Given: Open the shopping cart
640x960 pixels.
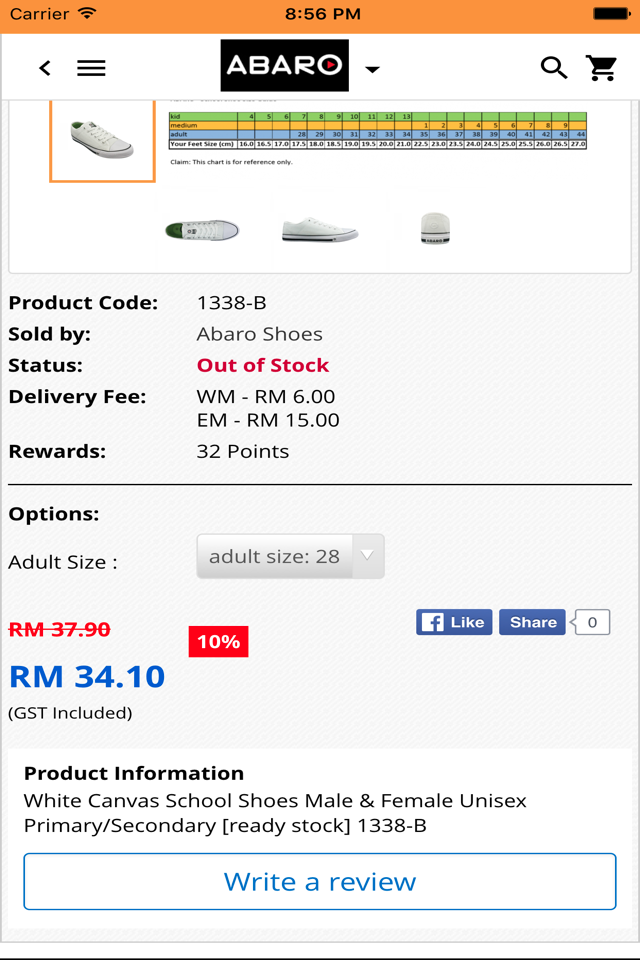Looking at the screenshot, I should tap(602, 68).
